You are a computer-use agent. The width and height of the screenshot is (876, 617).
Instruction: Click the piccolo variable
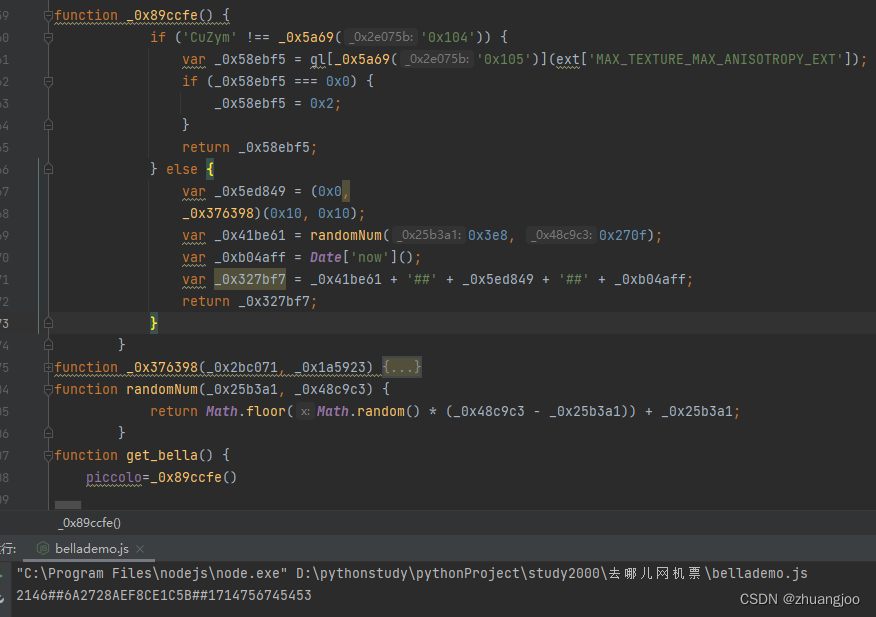pos(114,477)
